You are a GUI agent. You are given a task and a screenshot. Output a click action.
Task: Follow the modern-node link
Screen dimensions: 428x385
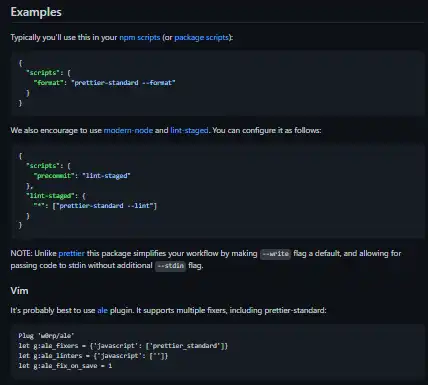[128, 130]
